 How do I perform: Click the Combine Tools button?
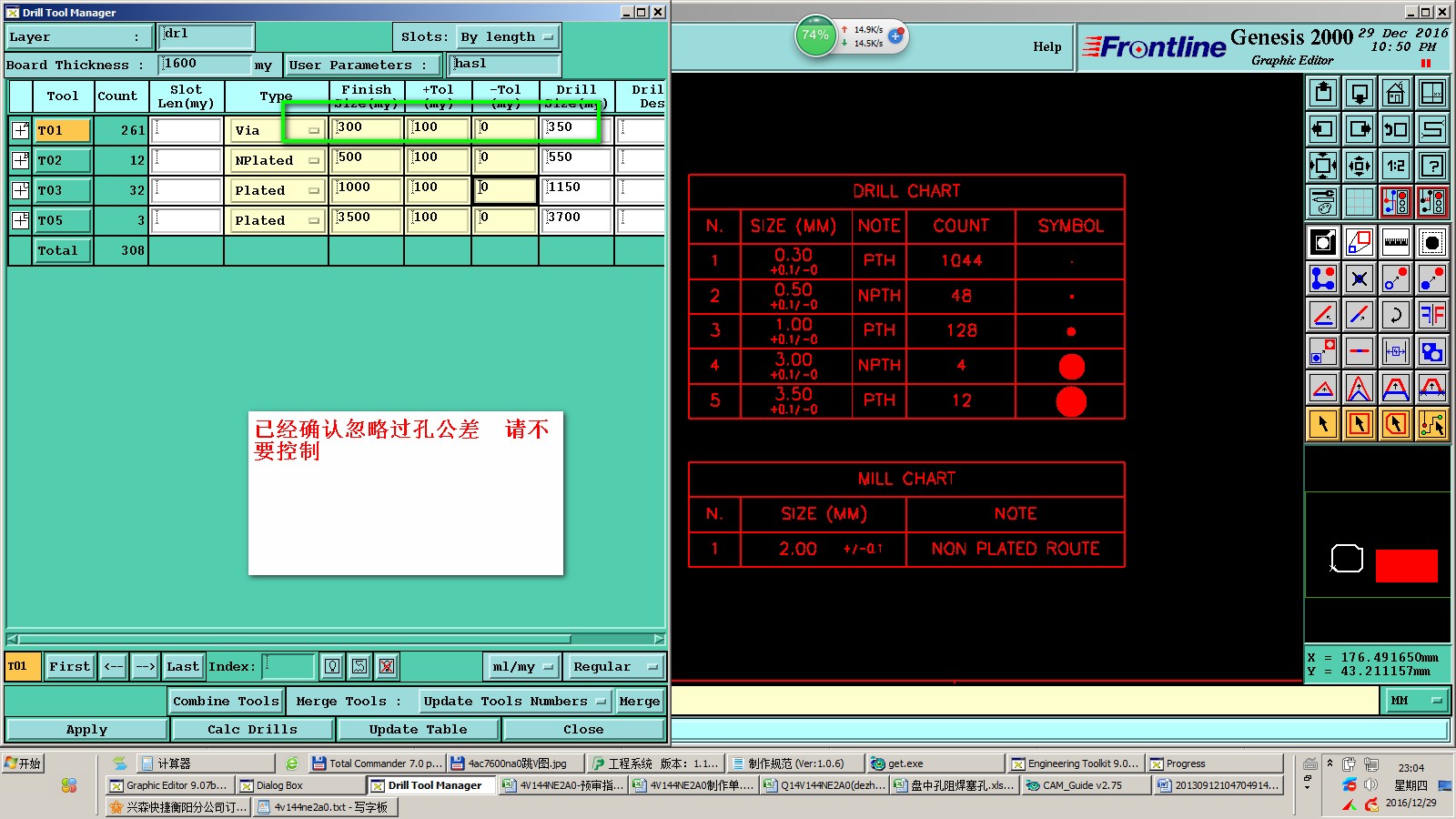pos(226,702)
